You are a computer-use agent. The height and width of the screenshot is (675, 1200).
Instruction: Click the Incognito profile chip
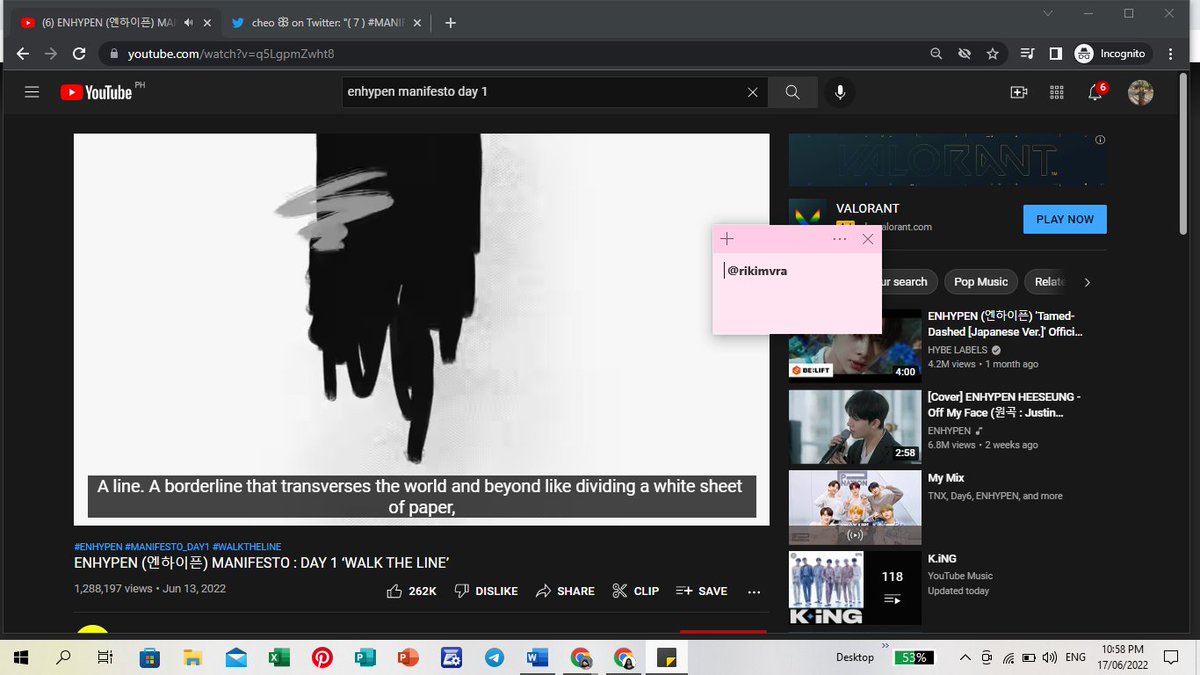click(x=1110, y=53)
